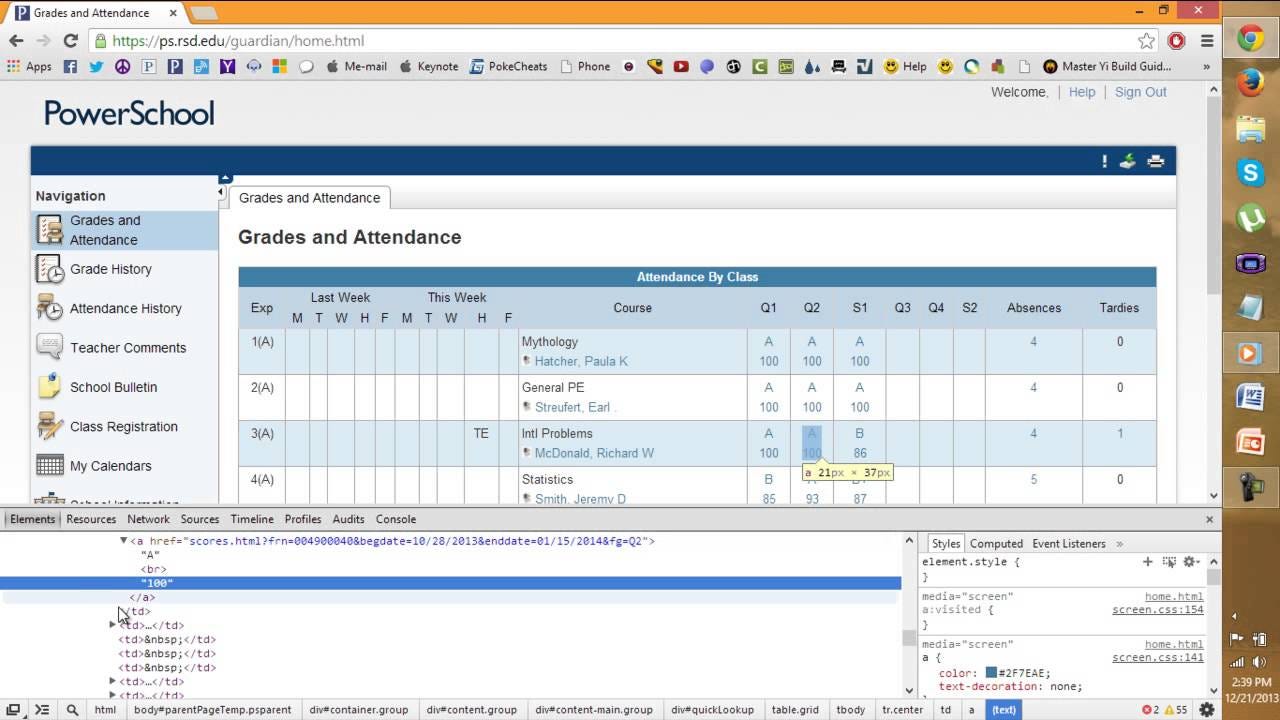Screen dimensions: 1280x720
Task: Click the printer icon in PowerSchool header
Action: [1156, 161]
